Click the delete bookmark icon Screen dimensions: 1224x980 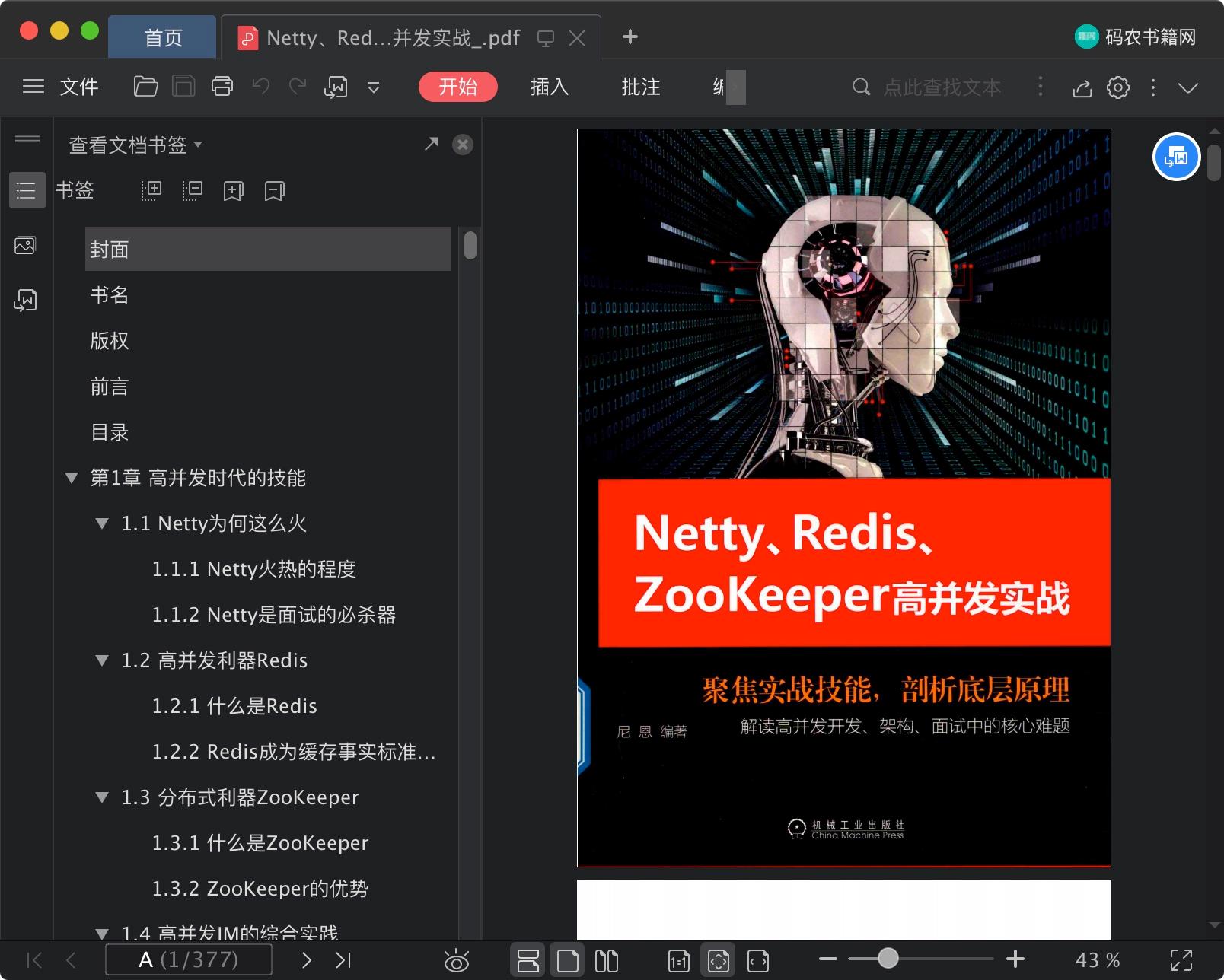[x=275, y=190]
